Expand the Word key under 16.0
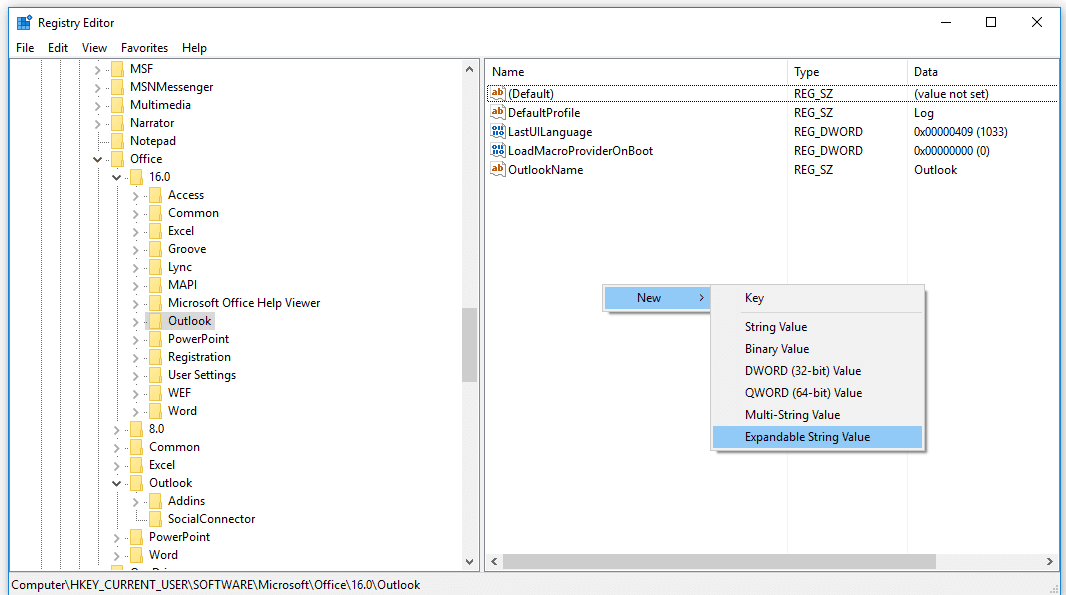The width and height of the screenshot is (1066, 595). tap(135, 411)
